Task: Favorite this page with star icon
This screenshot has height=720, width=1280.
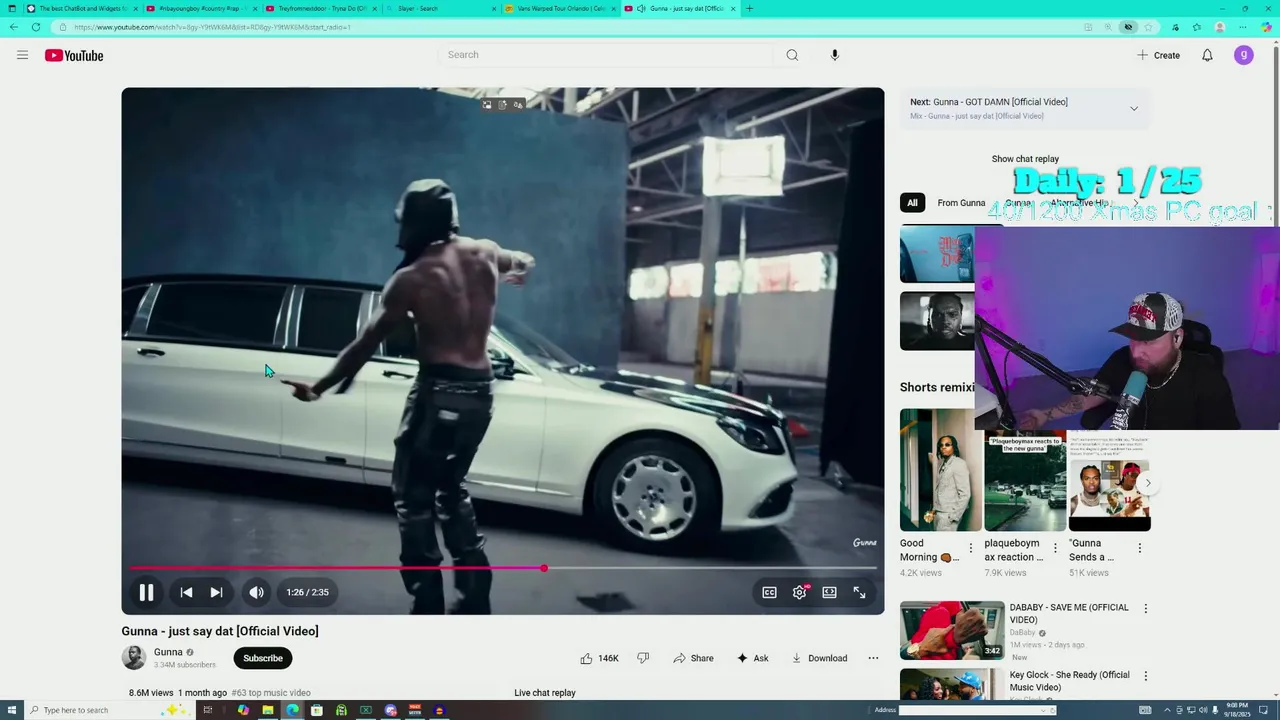Action: pos(1149,27)
